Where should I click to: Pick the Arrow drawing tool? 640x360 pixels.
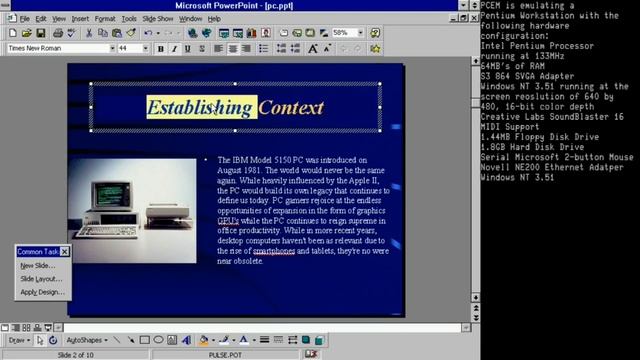[131, 340]
